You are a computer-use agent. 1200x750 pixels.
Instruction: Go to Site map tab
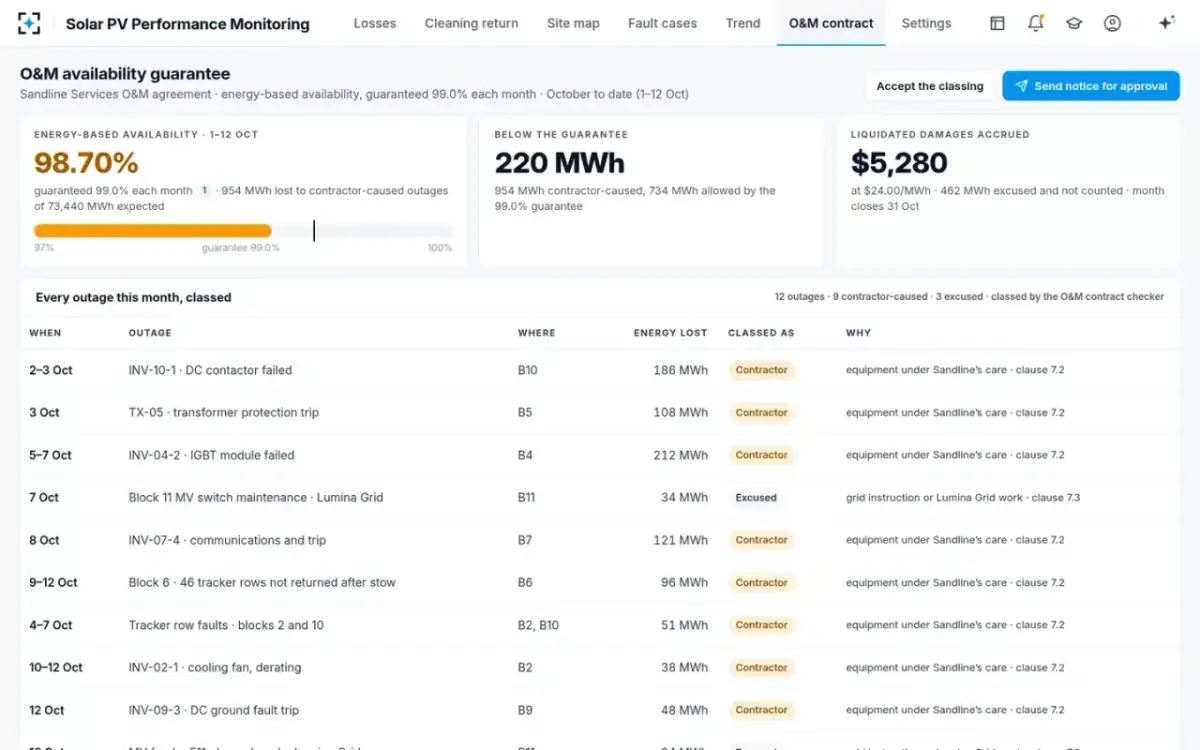pyautogui.click(x=573, y=23)
